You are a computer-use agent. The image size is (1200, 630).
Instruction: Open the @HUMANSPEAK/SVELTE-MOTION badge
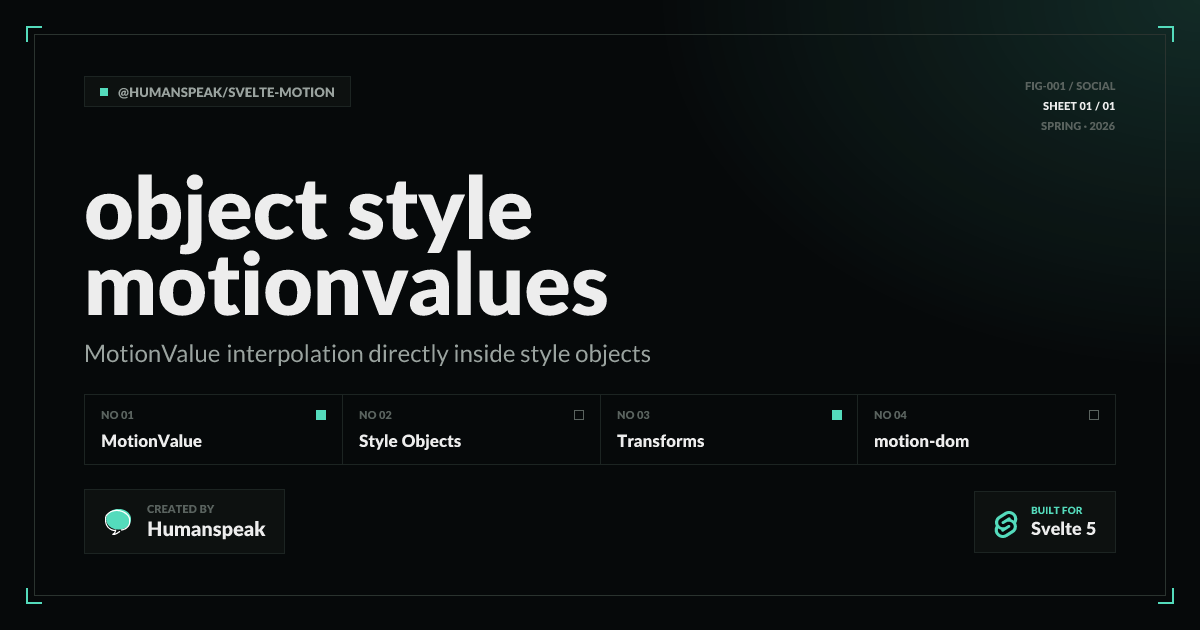[218, 92]
